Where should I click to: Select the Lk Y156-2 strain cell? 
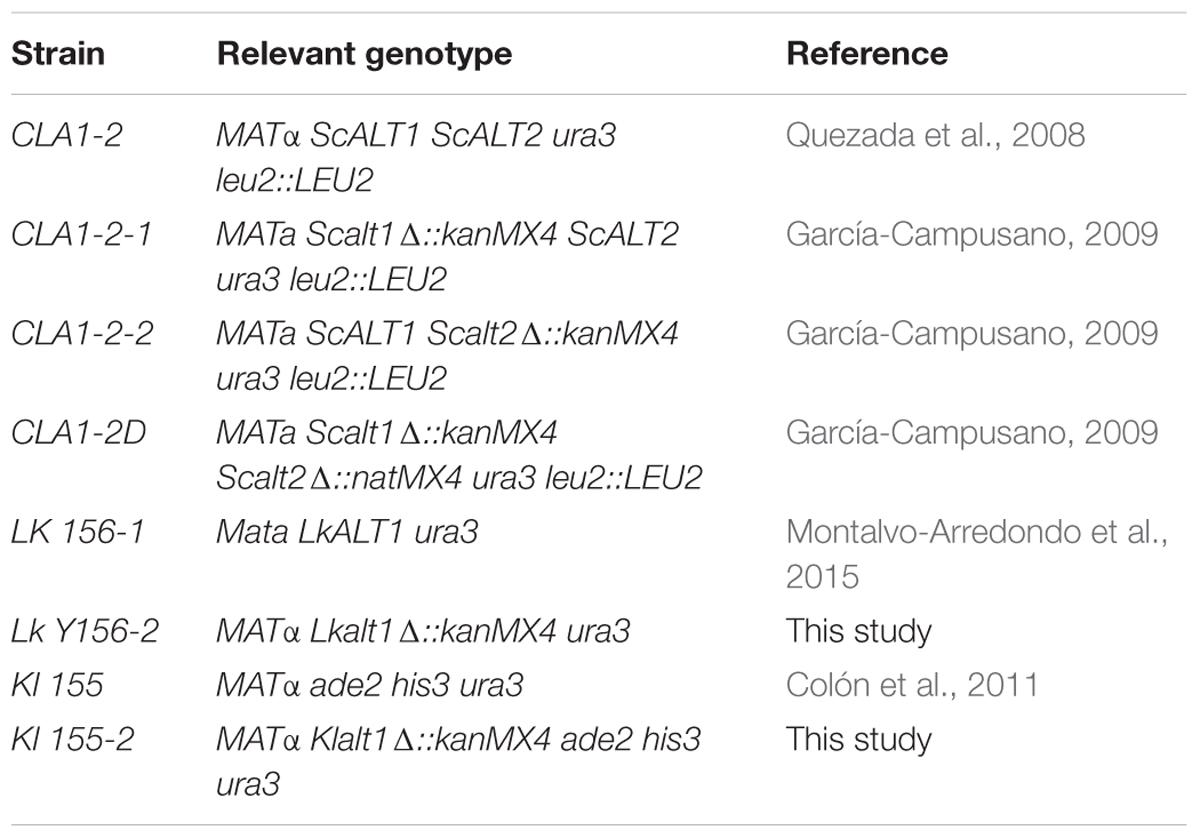[85, 632]
